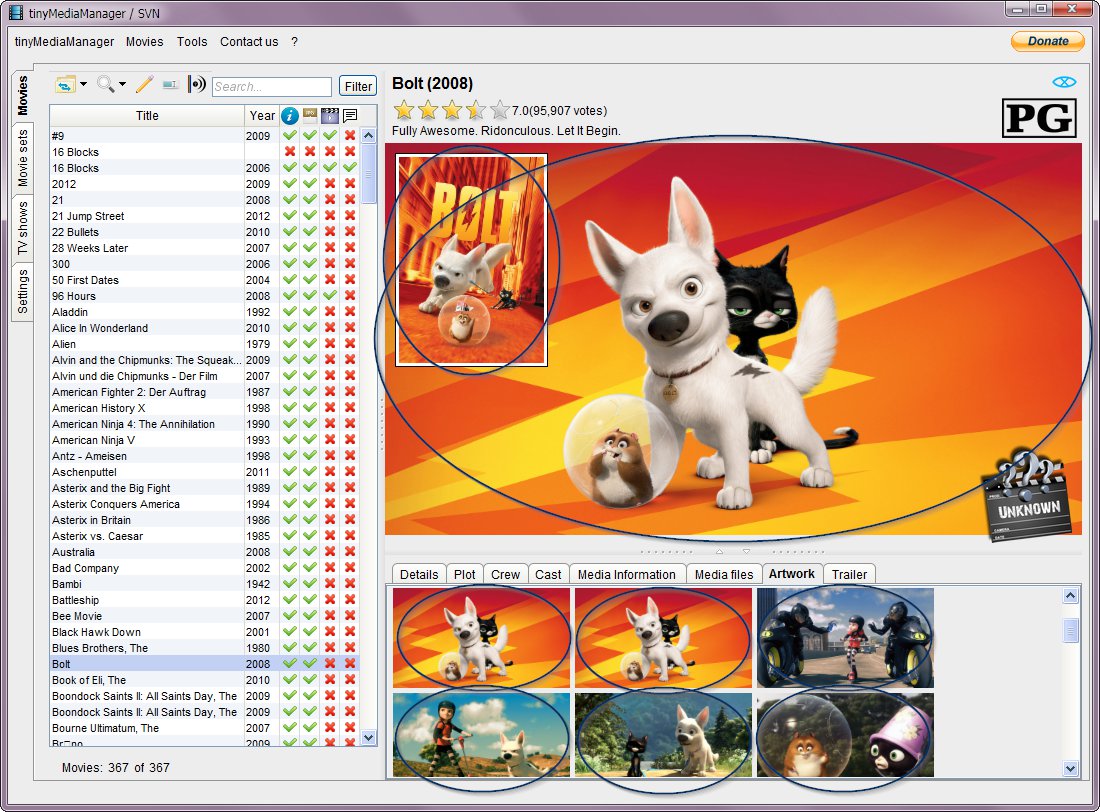Collapse the fanart pane with splitter up arrow
This screenshot has height=812, width=1100.
[x=719, y=552]
